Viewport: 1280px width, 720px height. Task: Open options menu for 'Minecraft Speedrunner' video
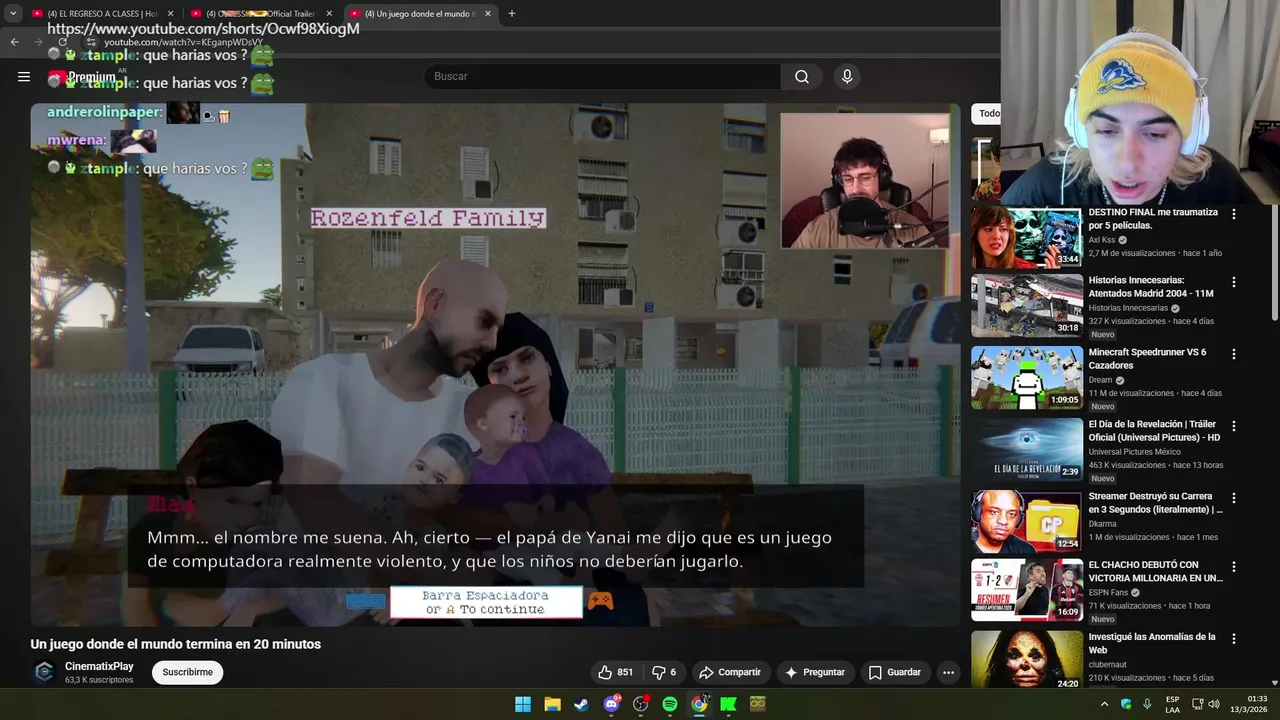pyautogui.click(x=1233, y=354)
